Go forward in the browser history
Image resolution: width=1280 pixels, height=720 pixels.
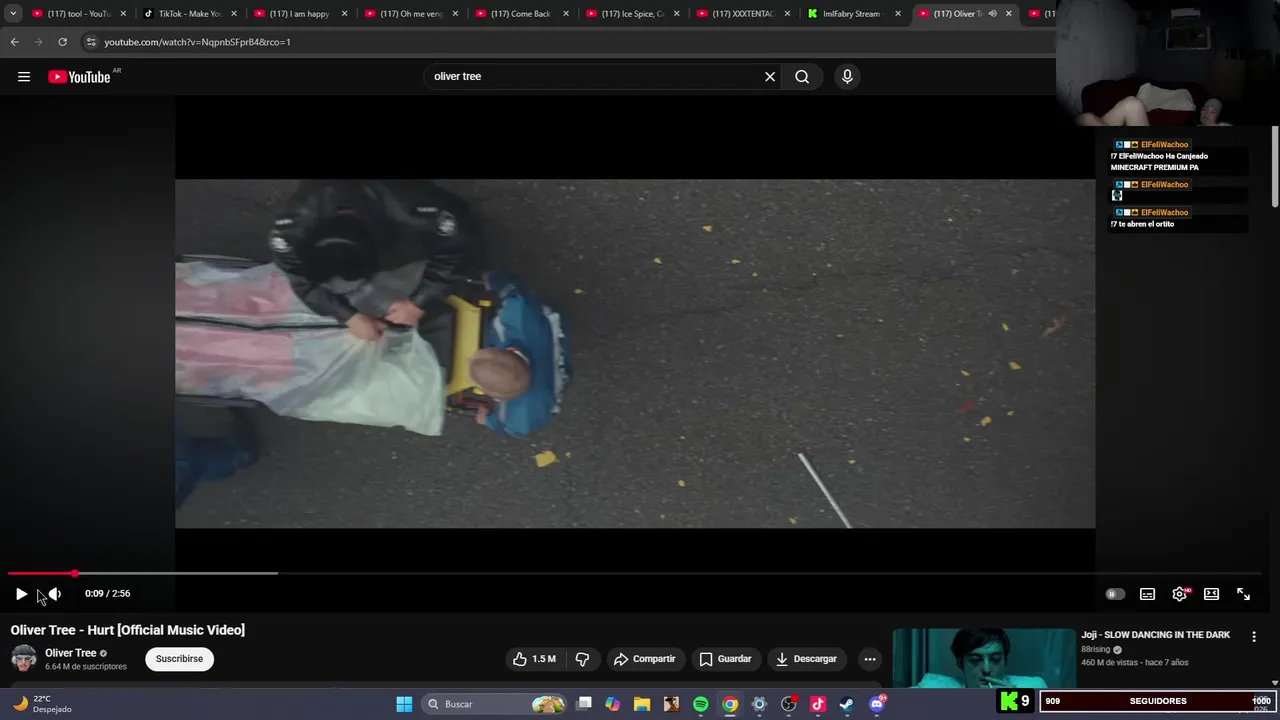click(39, 42)
